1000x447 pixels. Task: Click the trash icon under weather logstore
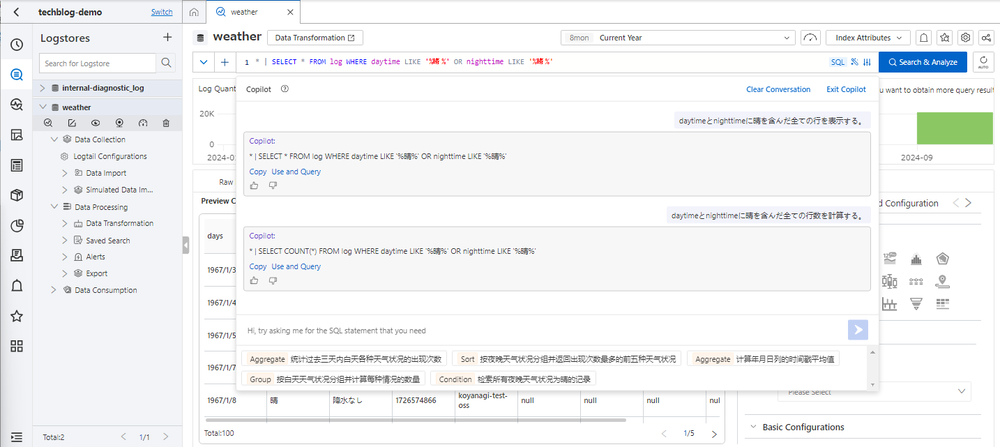pos(166,123)
